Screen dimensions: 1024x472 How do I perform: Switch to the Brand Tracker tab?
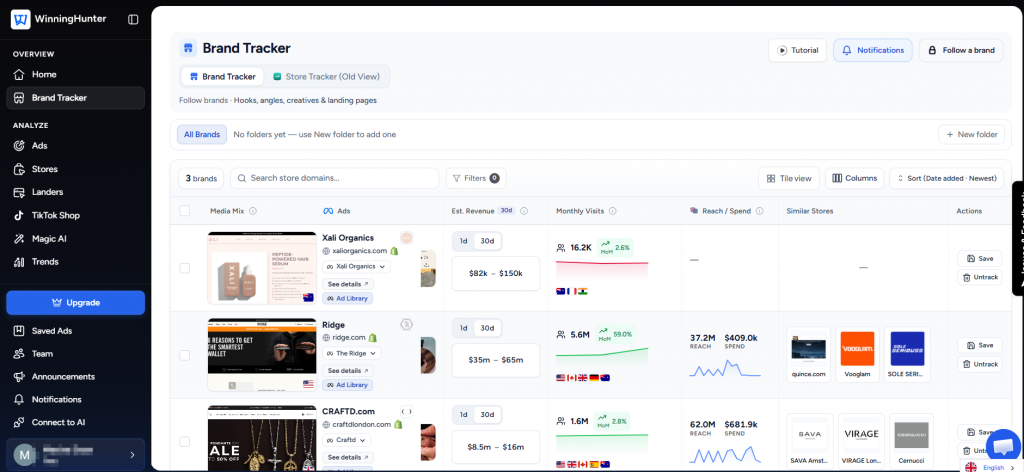[222, 76]
